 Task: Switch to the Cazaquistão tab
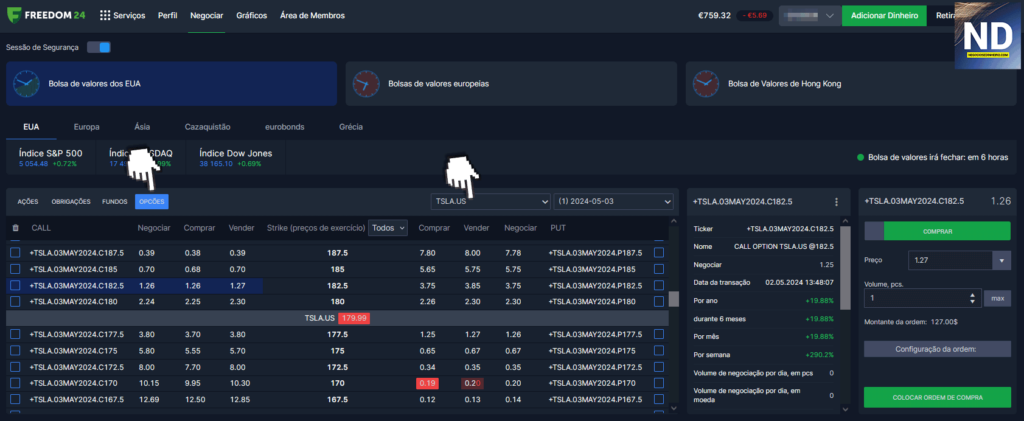click(x=208, y=127)
